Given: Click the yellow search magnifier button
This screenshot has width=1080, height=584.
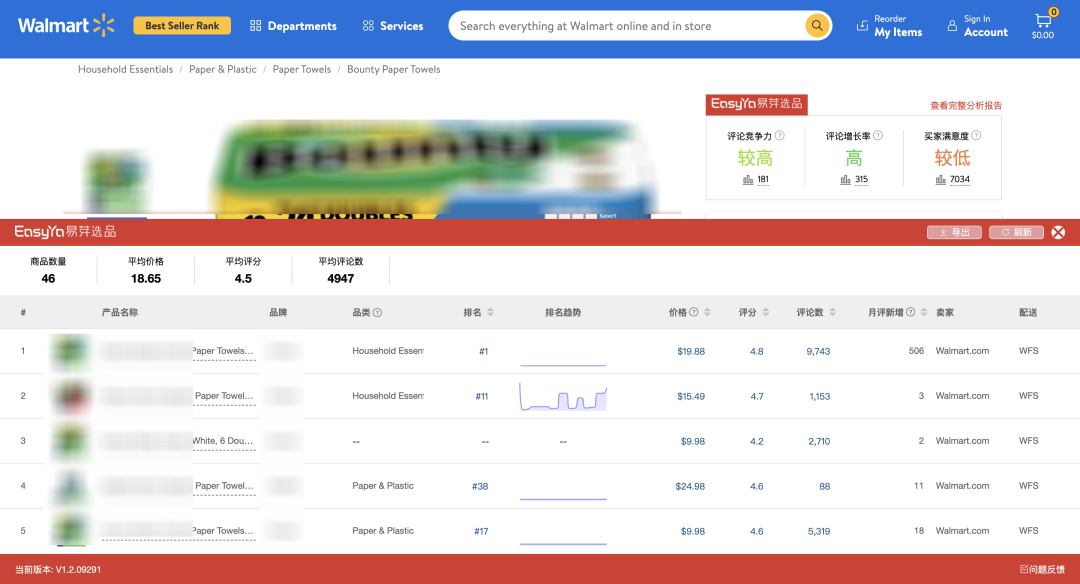Looking at the screenshot, I should pos(817,25).
